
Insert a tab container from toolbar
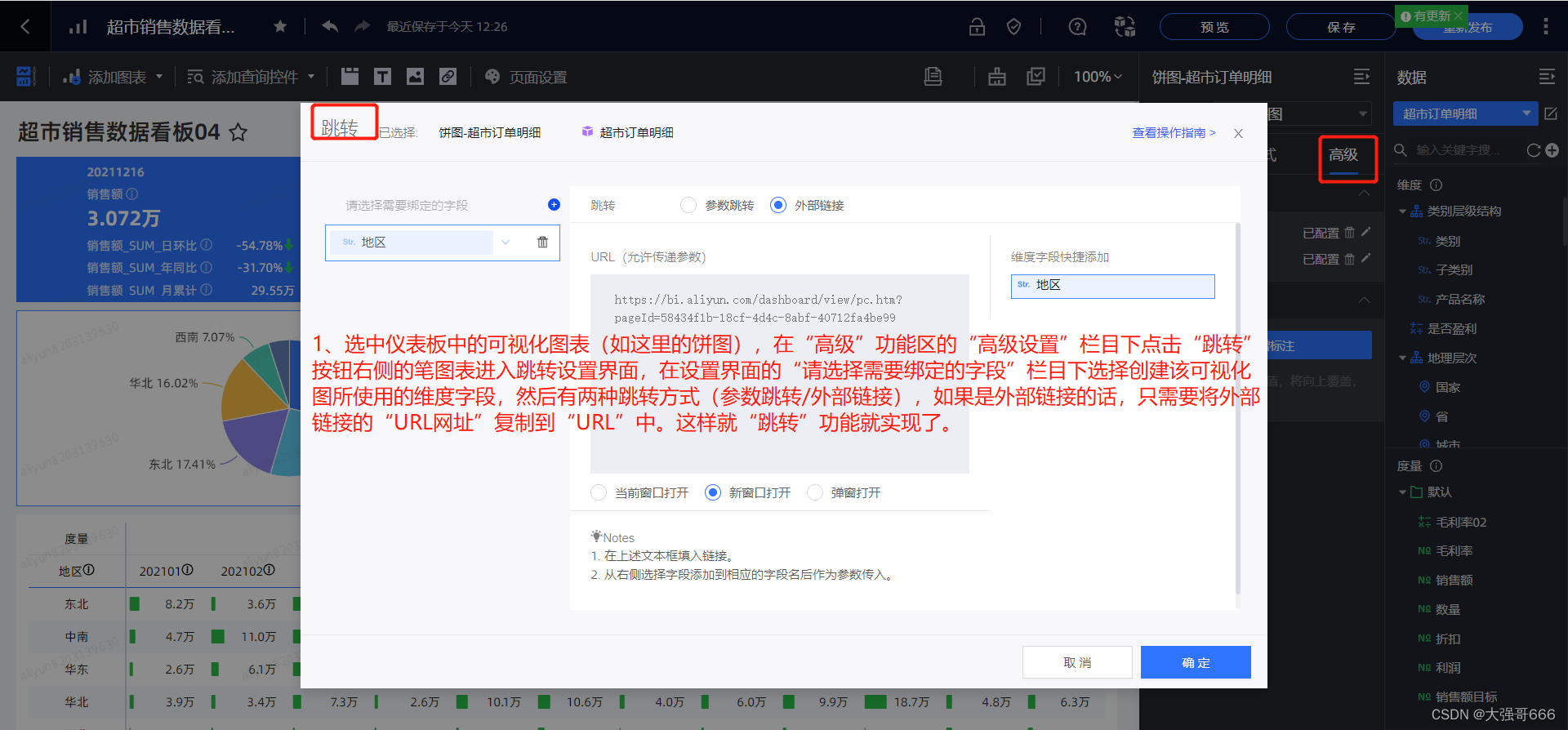pyautogui.click(x=350, y=77)
